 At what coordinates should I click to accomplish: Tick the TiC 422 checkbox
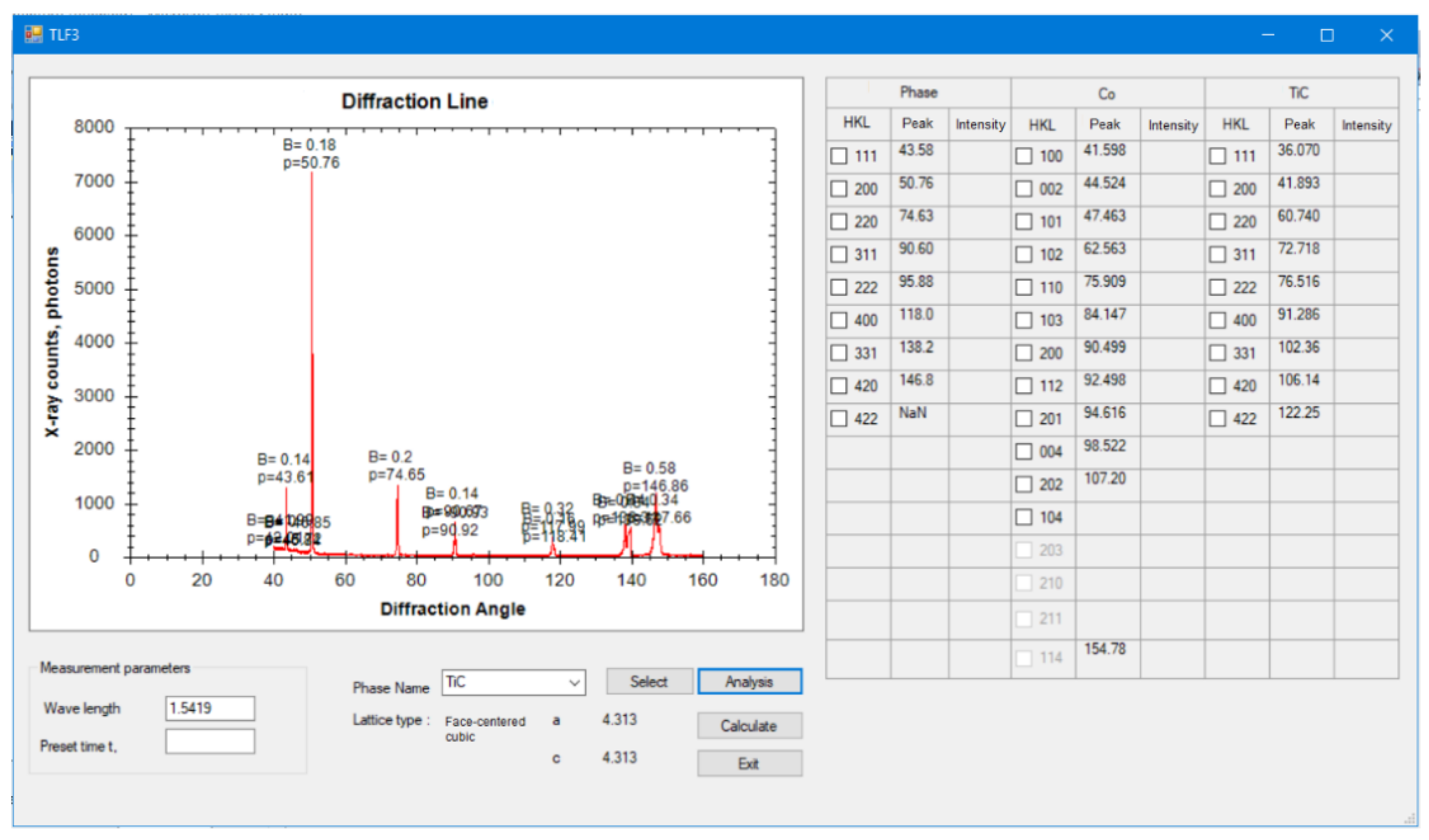tap(1217, 419)
